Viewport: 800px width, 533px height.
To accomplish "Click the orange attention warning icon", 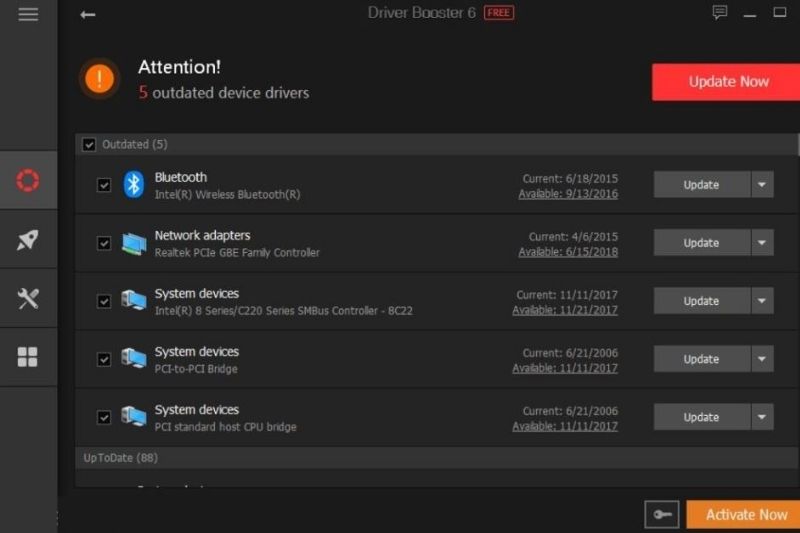I will 99,79.
